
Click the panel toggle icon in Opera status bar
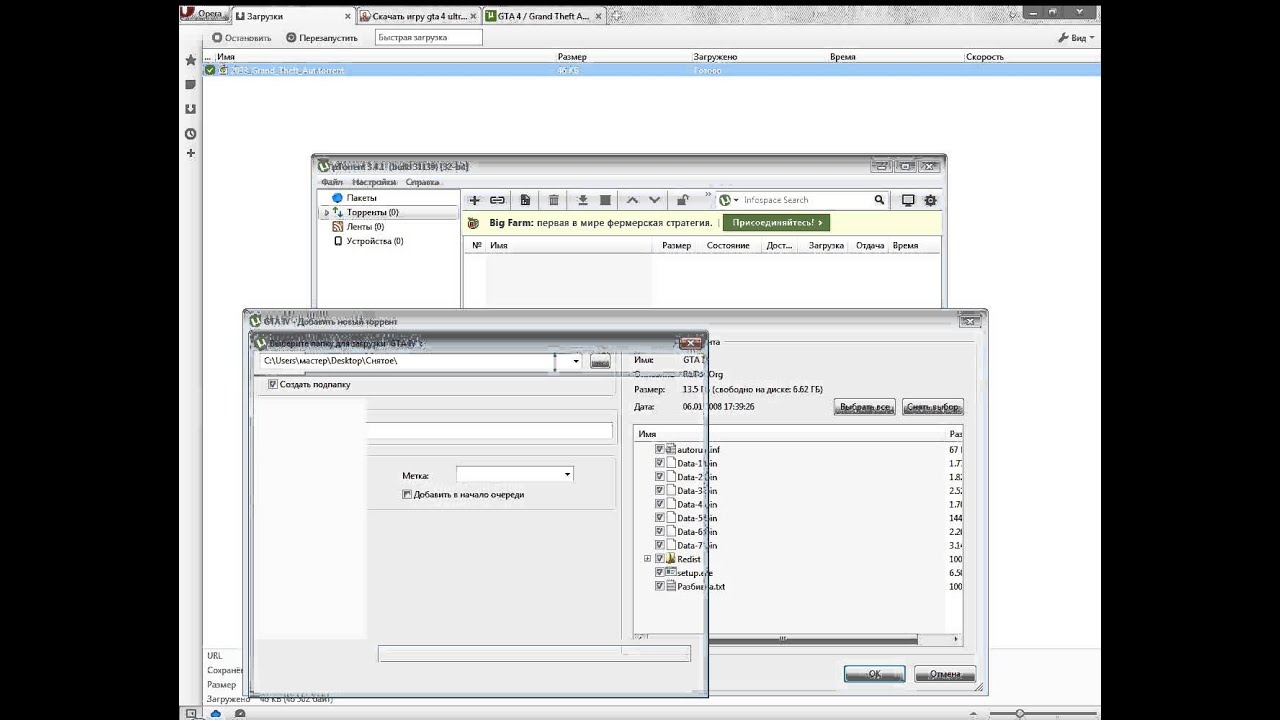pyautogui.click(x=190, y=713)
